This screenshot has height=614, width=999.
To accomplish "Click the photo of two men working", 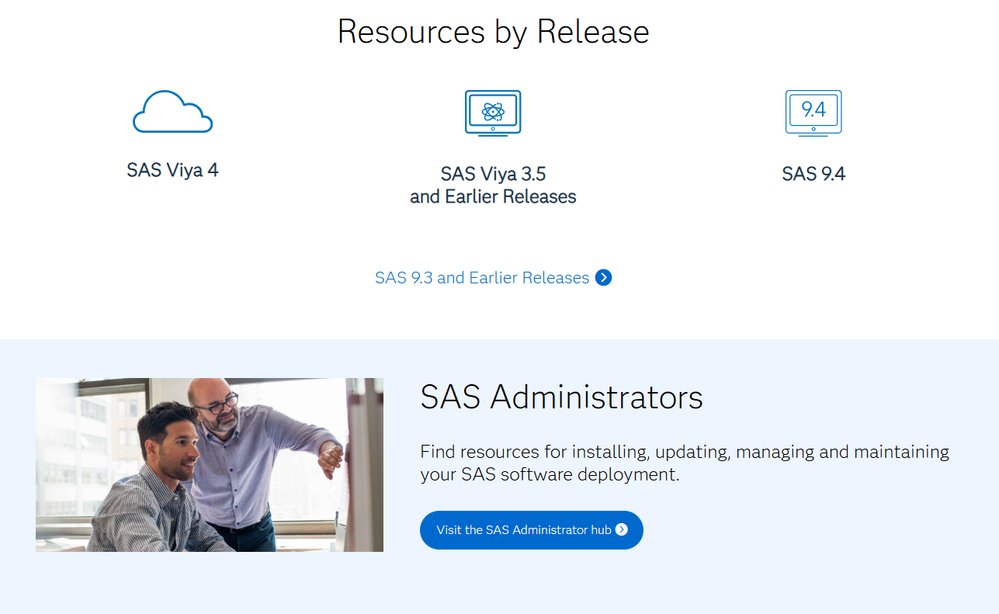I will (210, 465).
